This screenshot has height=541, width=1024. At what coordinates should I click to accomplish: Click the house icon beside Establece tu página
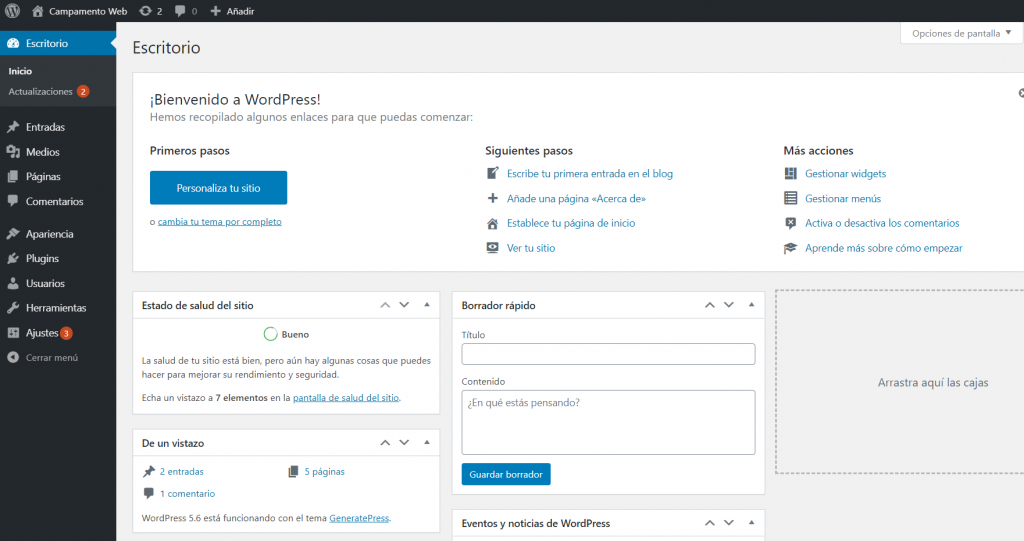[x=492, y=223]
